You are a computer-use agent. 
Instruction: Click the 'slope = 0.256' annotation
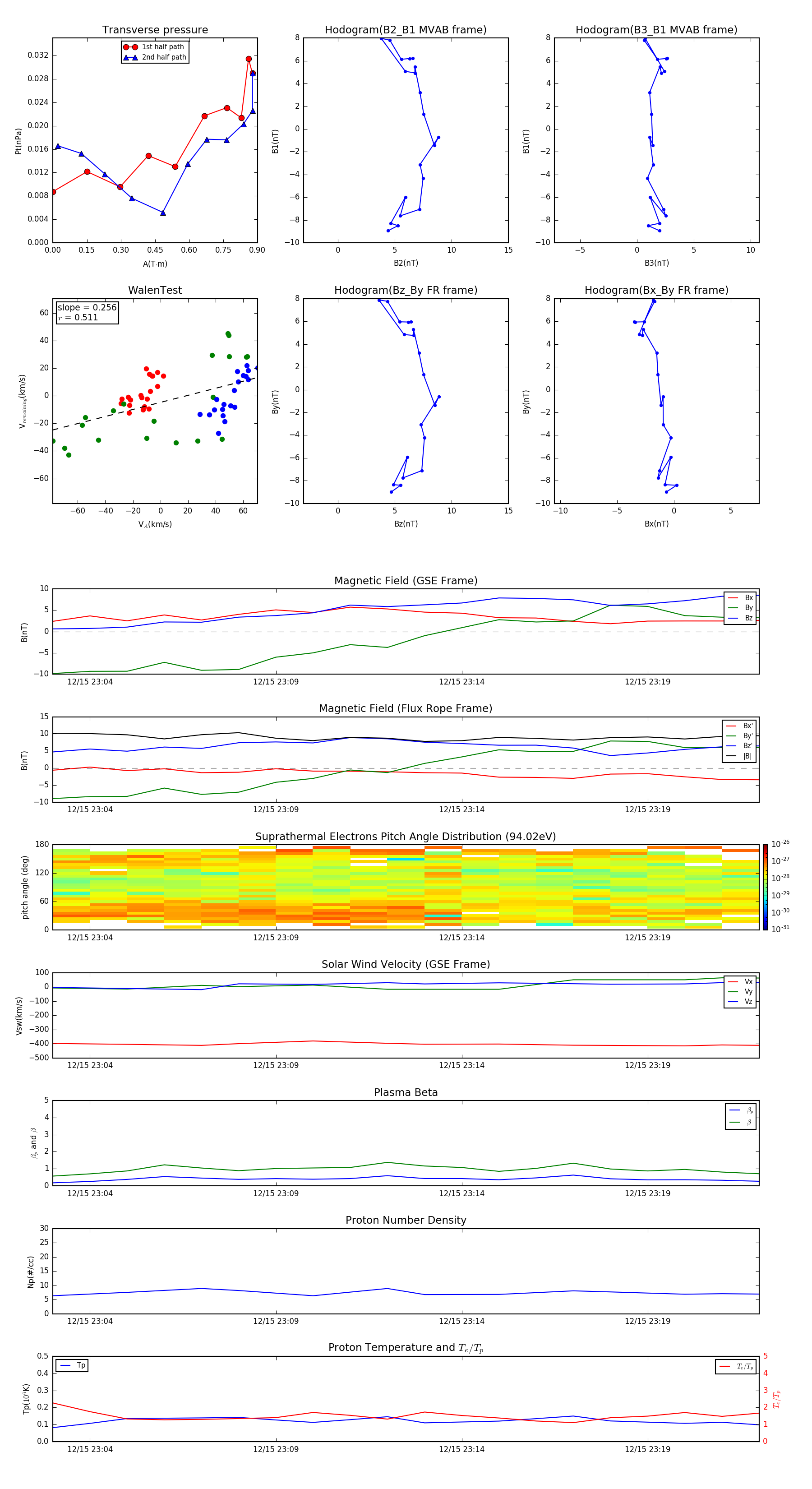click(x=87, y=308)
